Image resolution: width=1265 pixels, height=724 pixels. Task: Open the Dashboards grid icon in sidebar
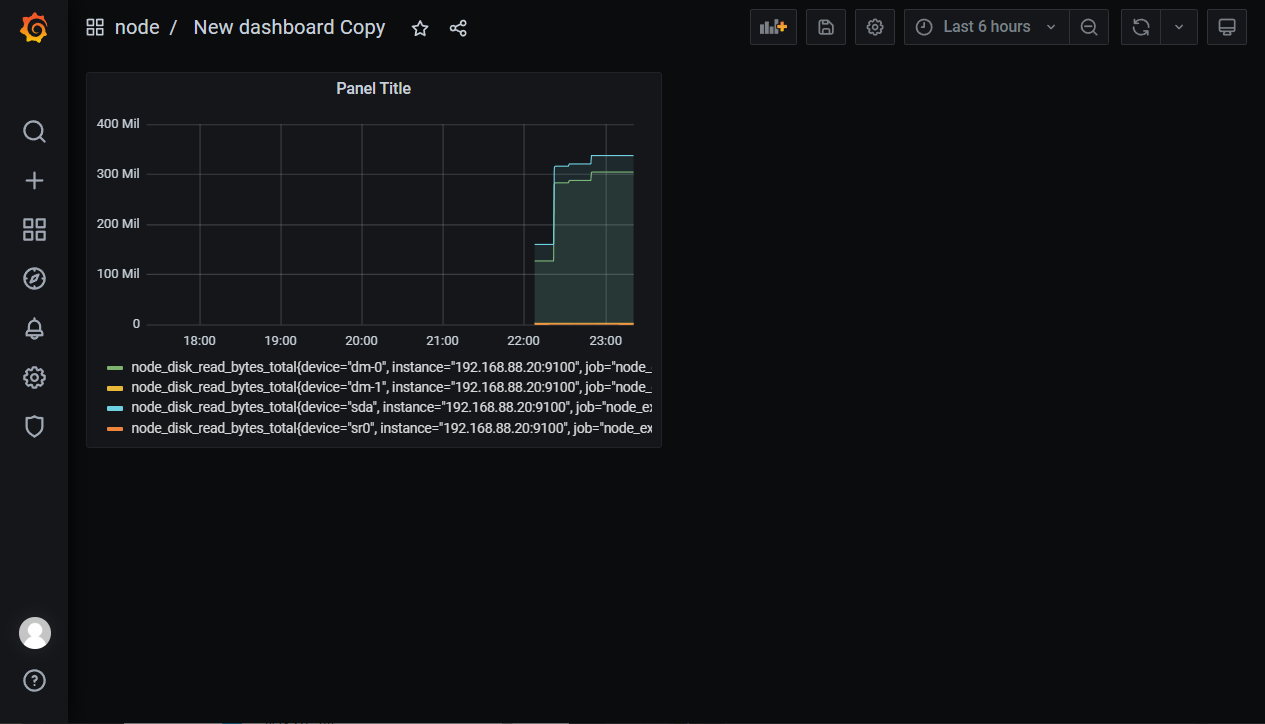pyautogui.click(x=34, y=230)
